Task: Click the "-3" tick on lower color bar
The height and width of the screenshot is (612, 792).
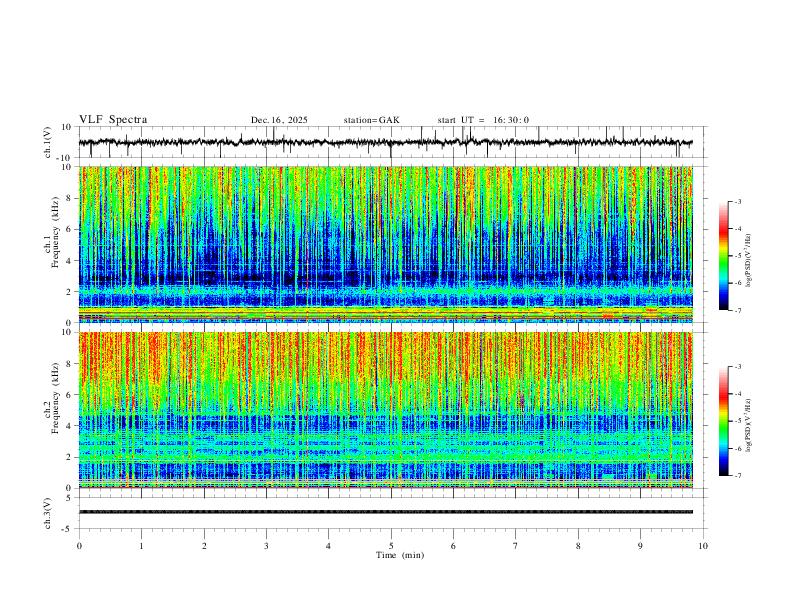Action: click(738, 367)
